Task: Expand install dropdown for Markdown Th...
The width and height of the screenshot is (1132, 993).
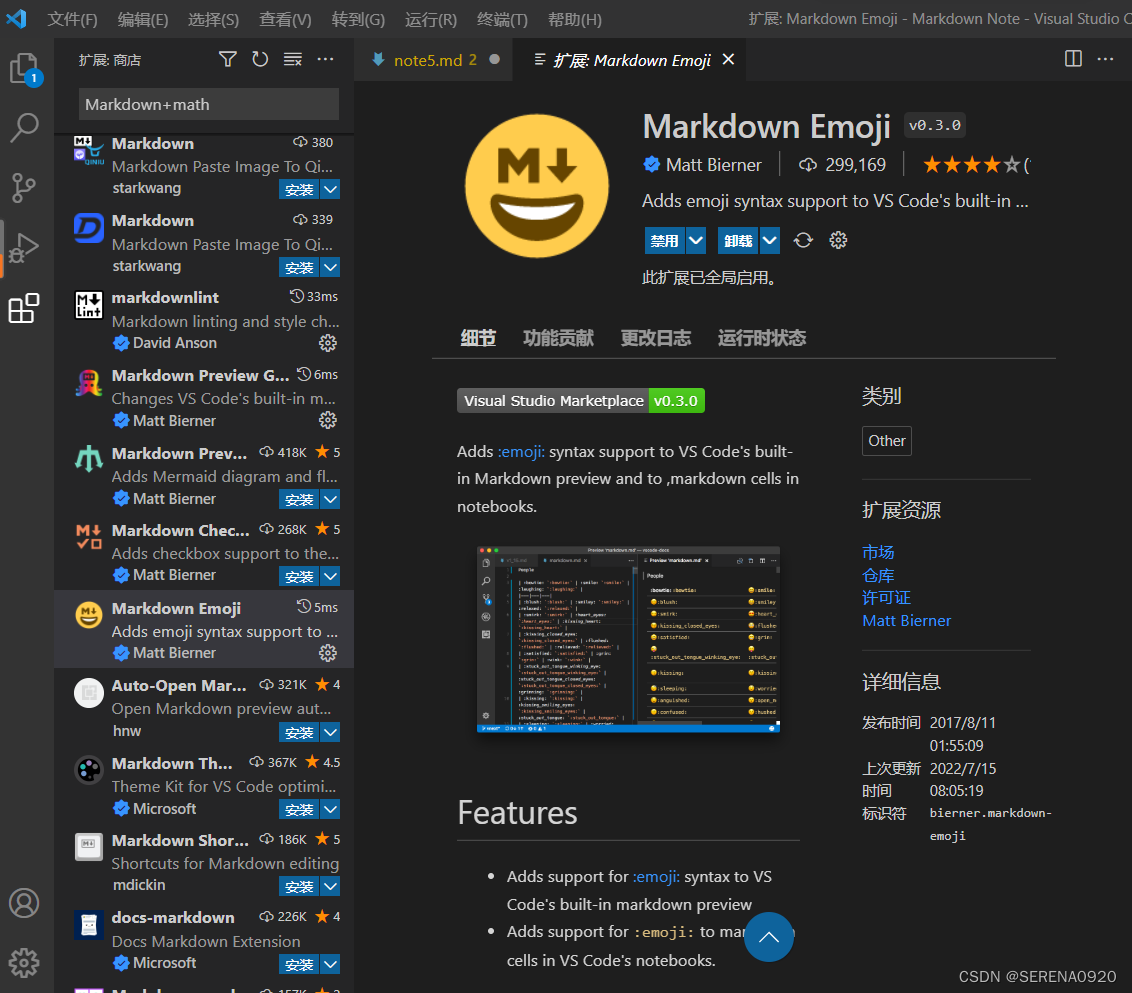Action: (330, 810)
